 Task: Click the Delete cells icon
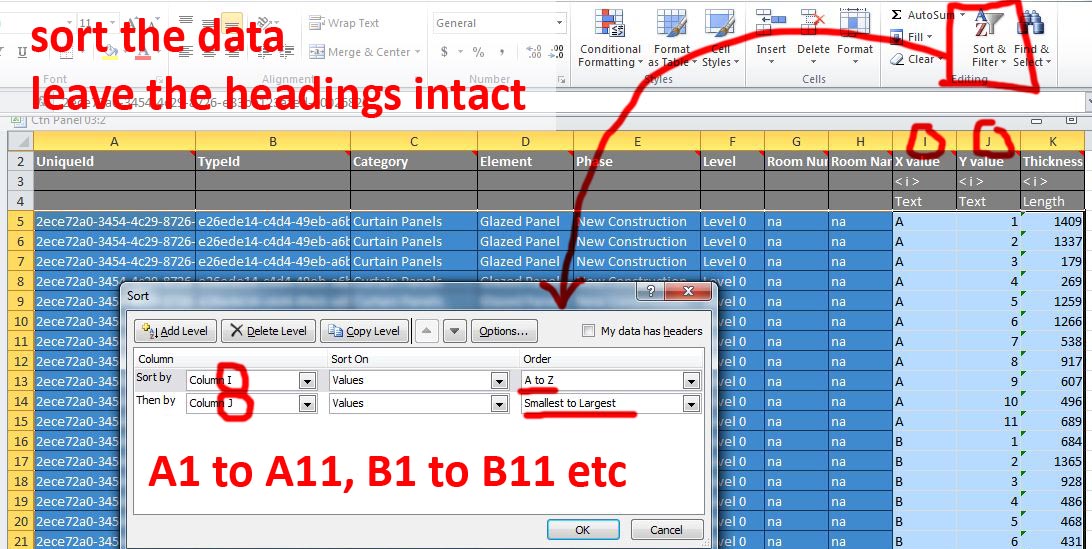pyautogui.click(x=813, y=22)
